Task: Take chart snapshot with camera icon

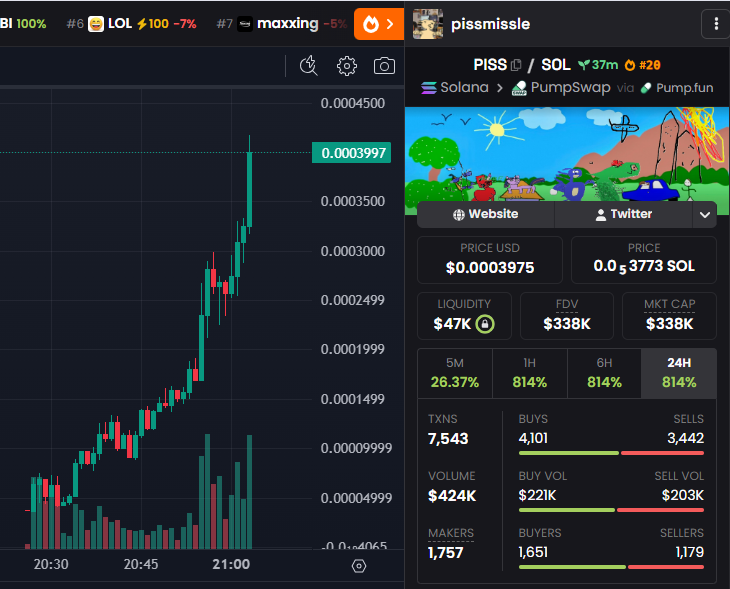Action: (384, 66)
